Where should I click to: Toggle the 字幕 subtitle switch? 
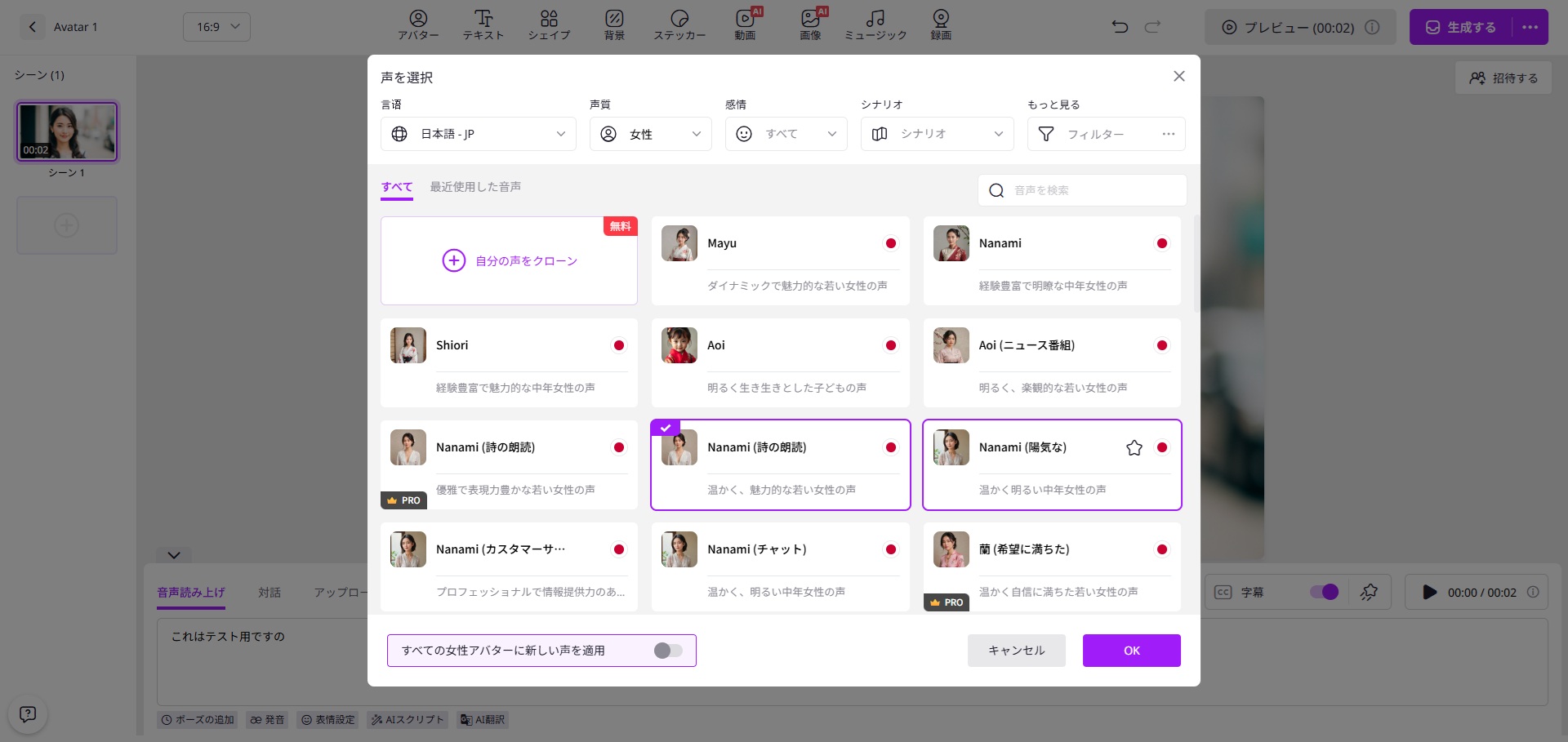pos(1324,592)
